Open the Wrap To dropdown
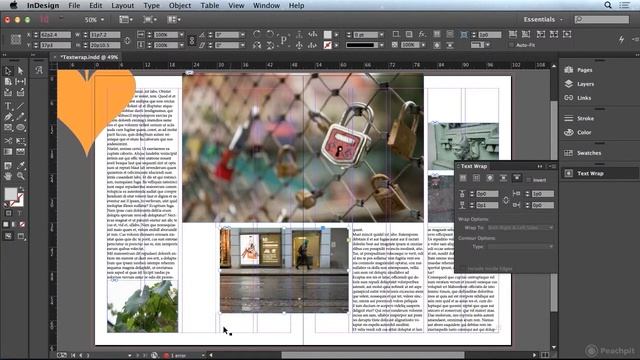 click(520, 228)
